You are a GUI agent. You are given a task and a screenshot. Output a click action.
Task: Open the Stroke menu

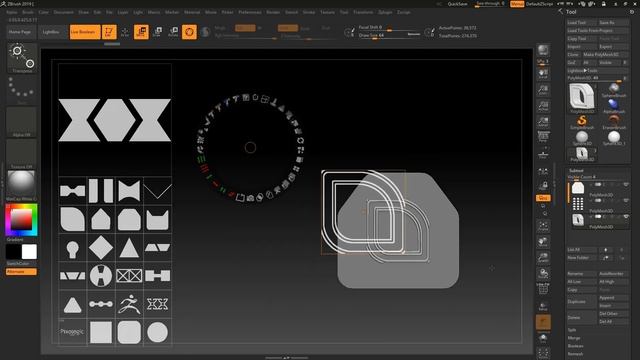point(309,12)
